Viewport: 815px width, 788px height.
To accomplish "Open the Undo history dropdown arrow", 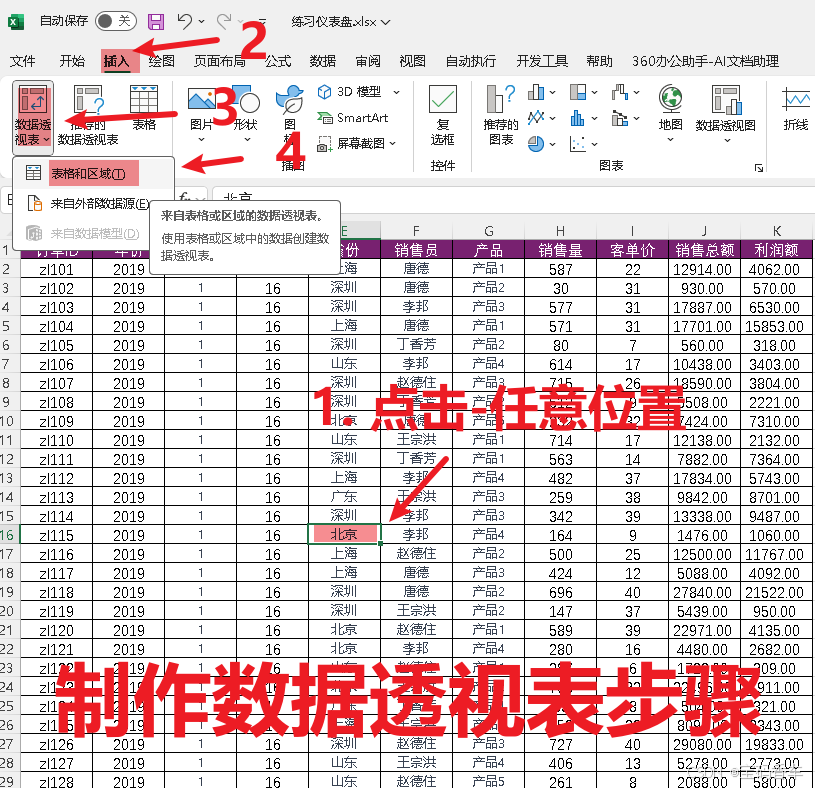I will (x=202, y=22).
